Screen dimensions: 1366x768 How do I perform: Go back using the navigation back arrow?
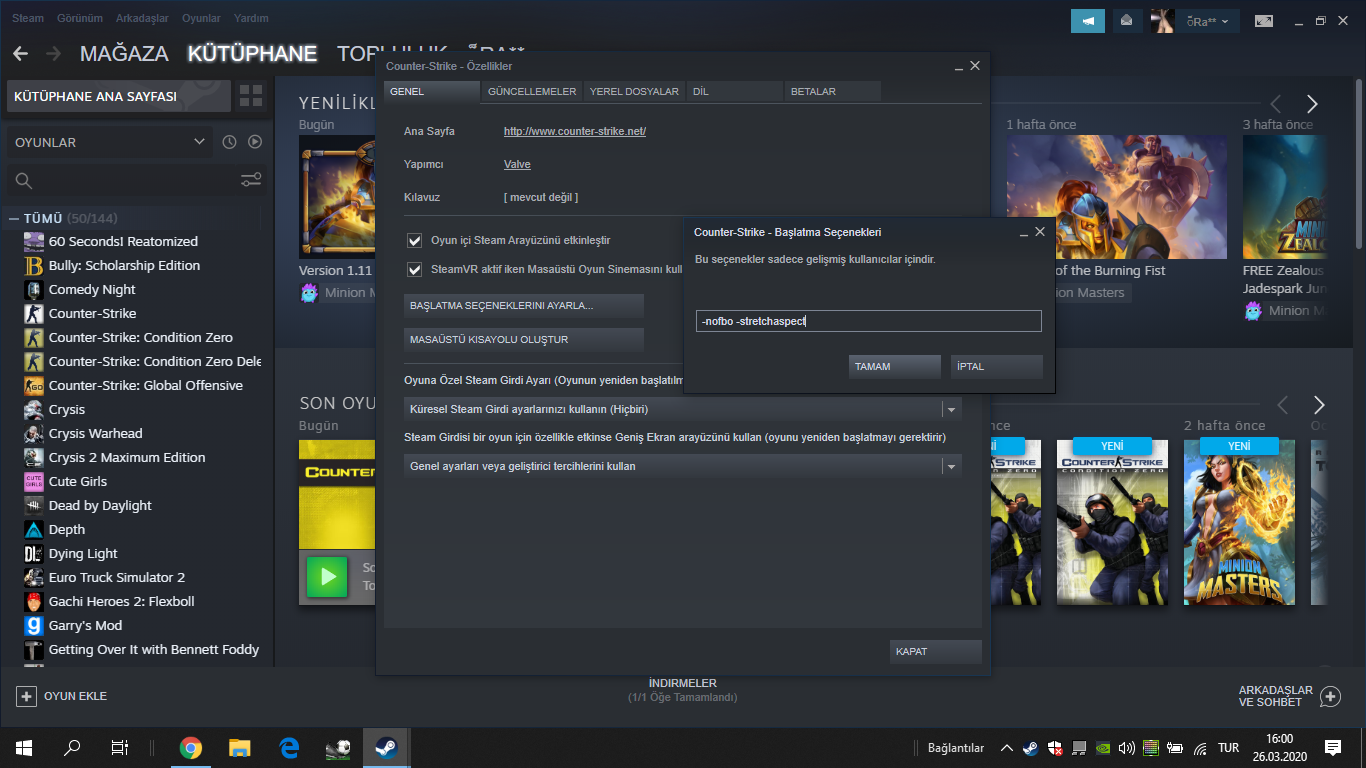[x=20, y=54]
